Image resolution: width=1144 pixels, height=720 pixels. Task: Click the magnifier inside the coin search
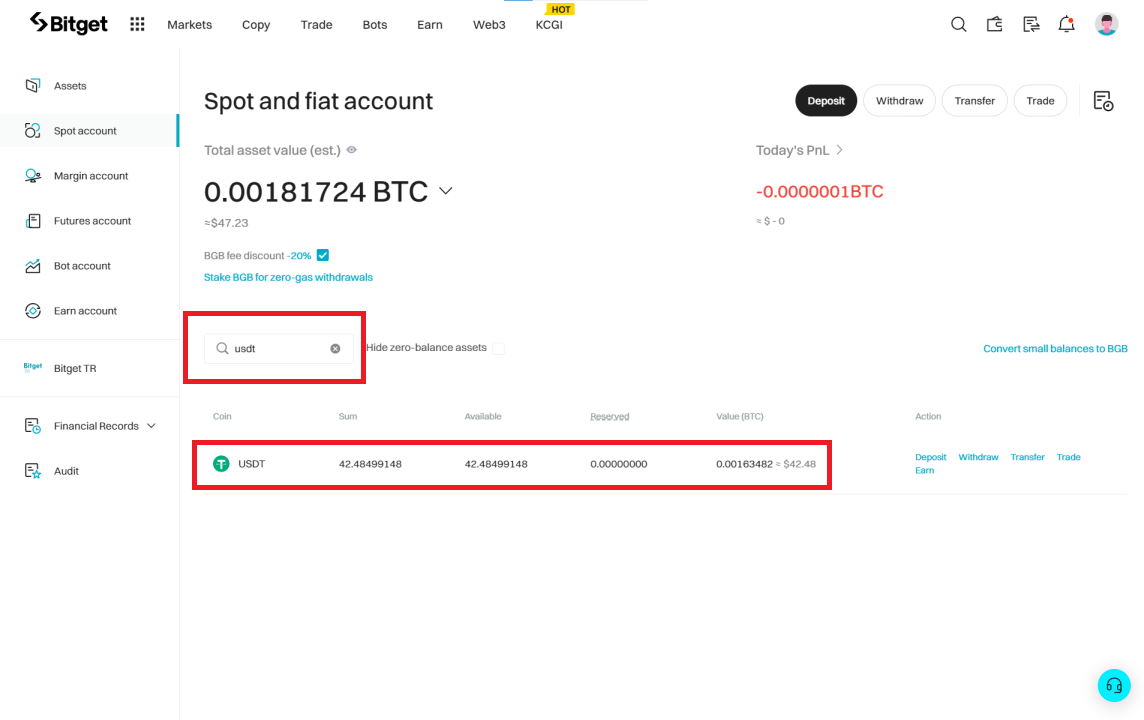coord(223,349)
